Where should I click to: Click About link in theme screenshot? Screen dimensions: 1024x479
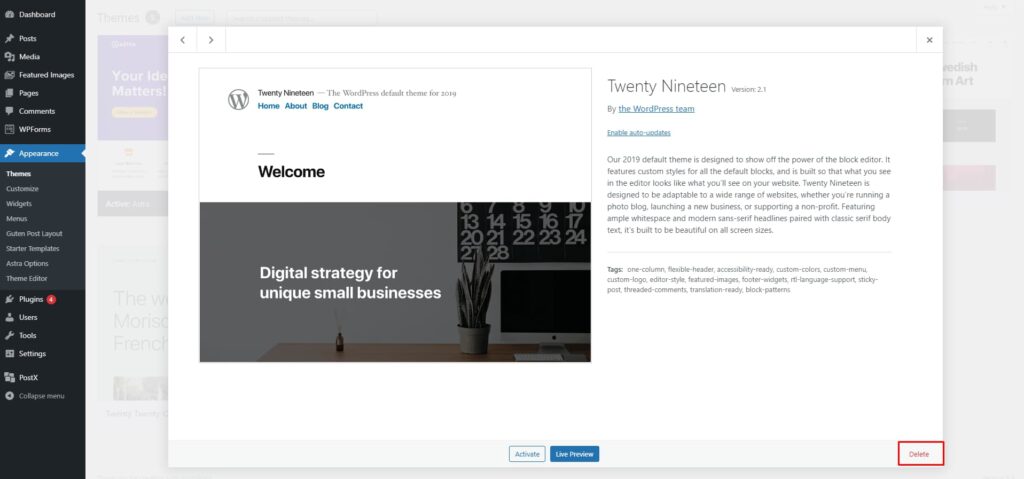(296, 106)
